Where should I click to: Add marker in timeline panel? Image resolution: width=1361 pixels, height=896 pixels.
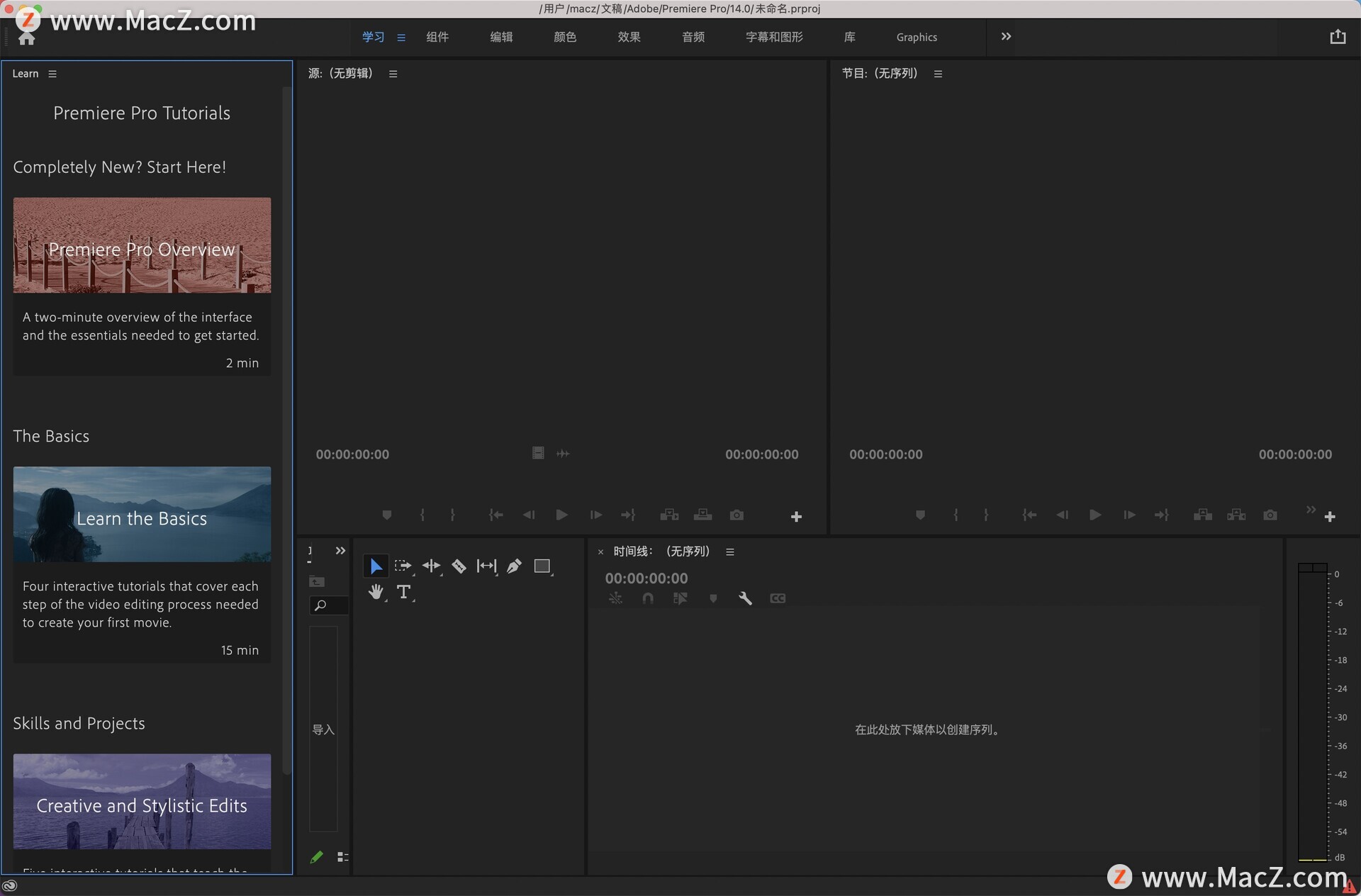[x=713, y=599]
